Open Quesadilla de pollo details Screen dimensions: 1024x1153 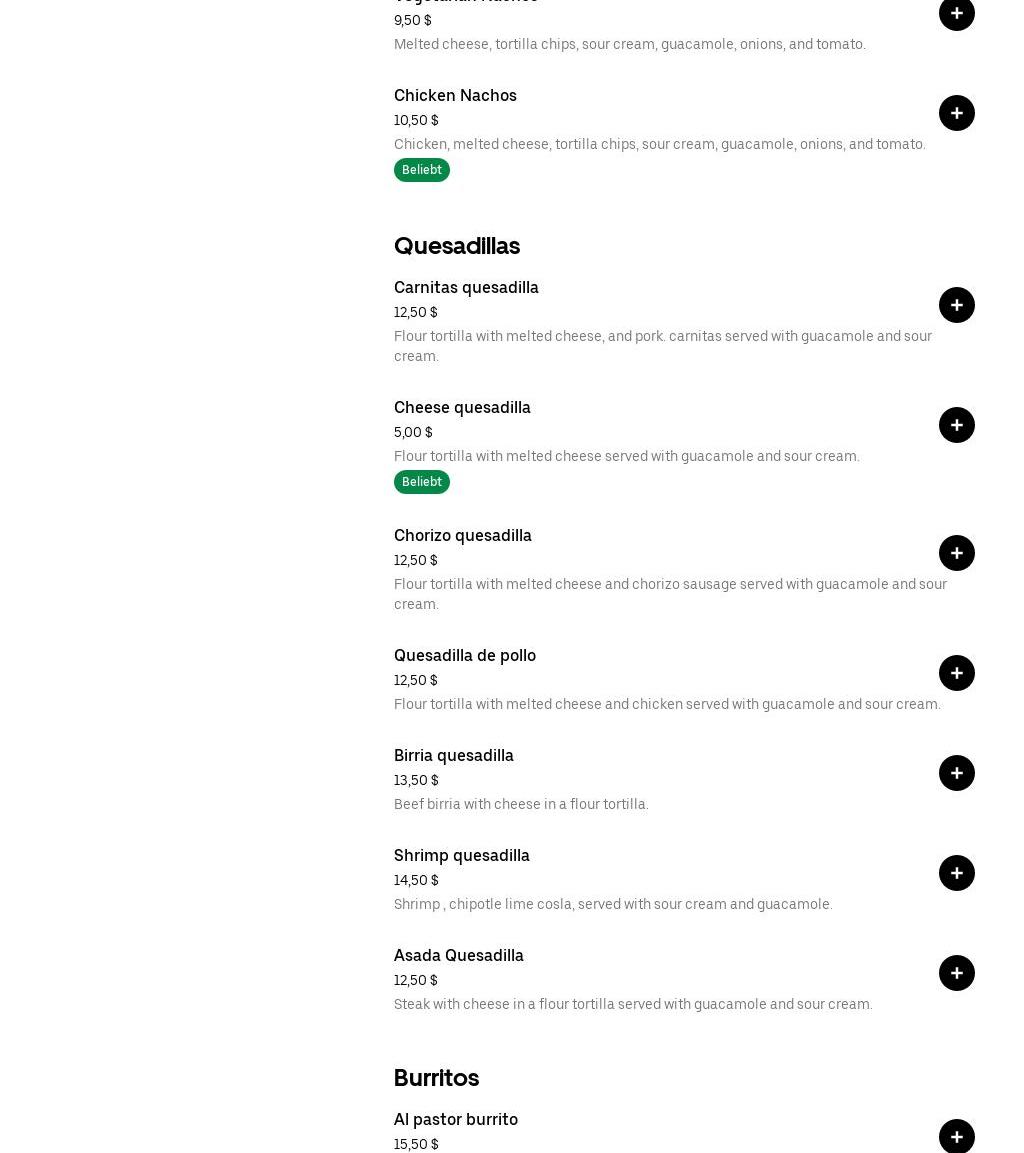pyautogui.click(x=465, y=655)
